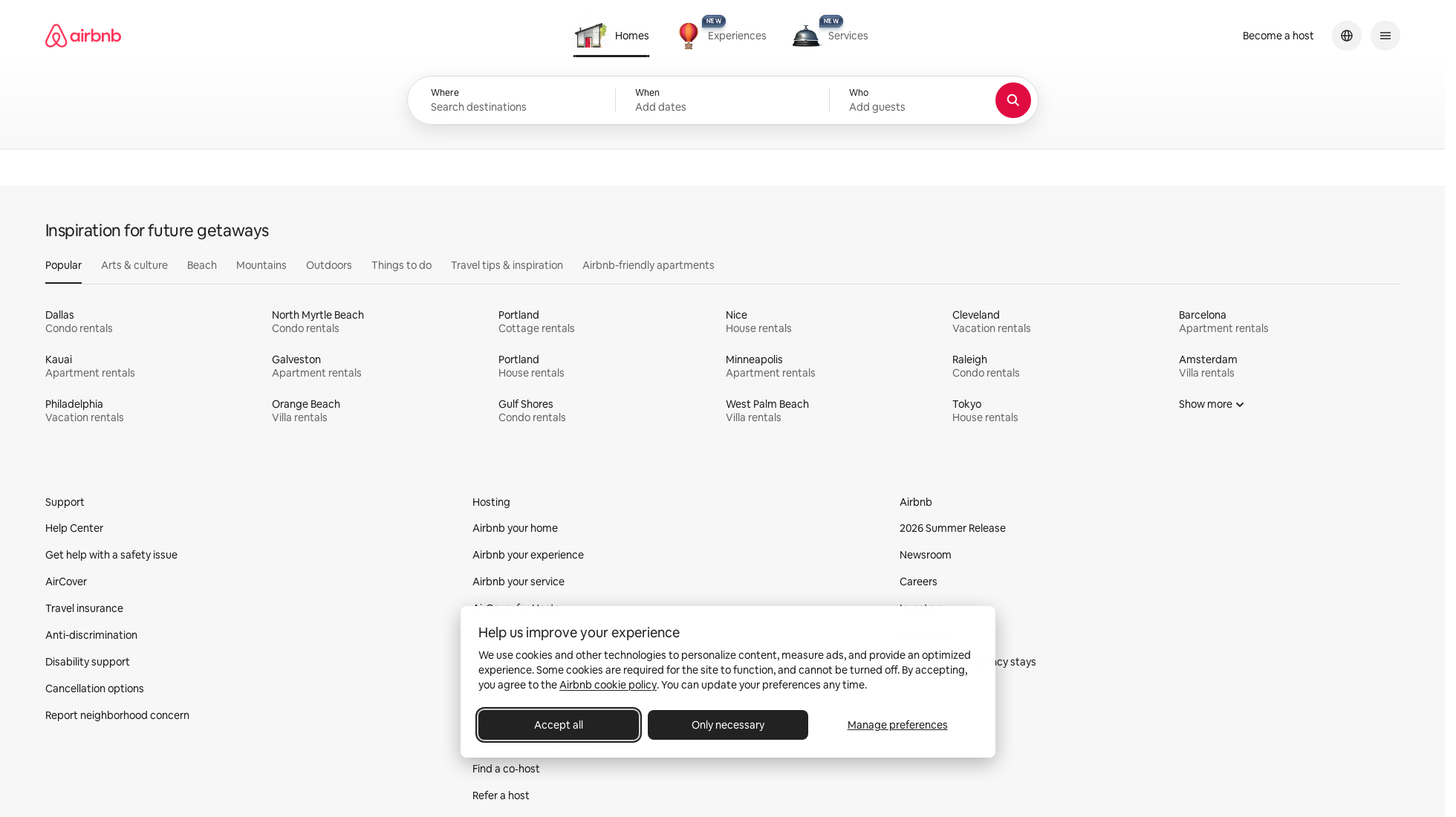Open Barcelona Apartment rentals
This screenshot has width=1456, height=817.
point(1223,322)
